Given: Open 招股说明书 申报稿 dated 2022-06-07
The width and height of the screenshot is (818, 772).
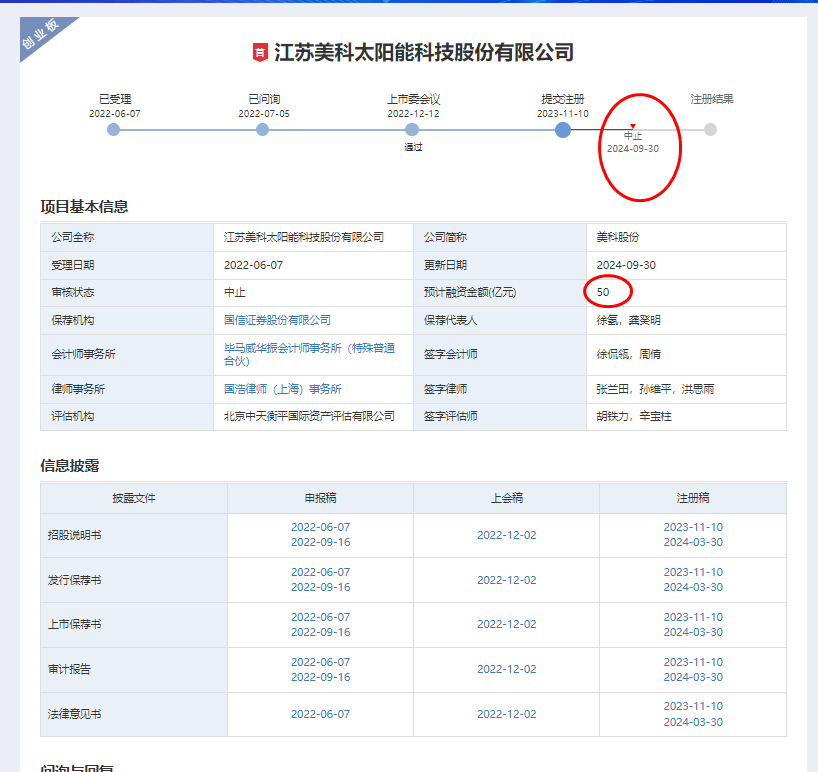Looking at the screenshot, I should tap(320, 527).
